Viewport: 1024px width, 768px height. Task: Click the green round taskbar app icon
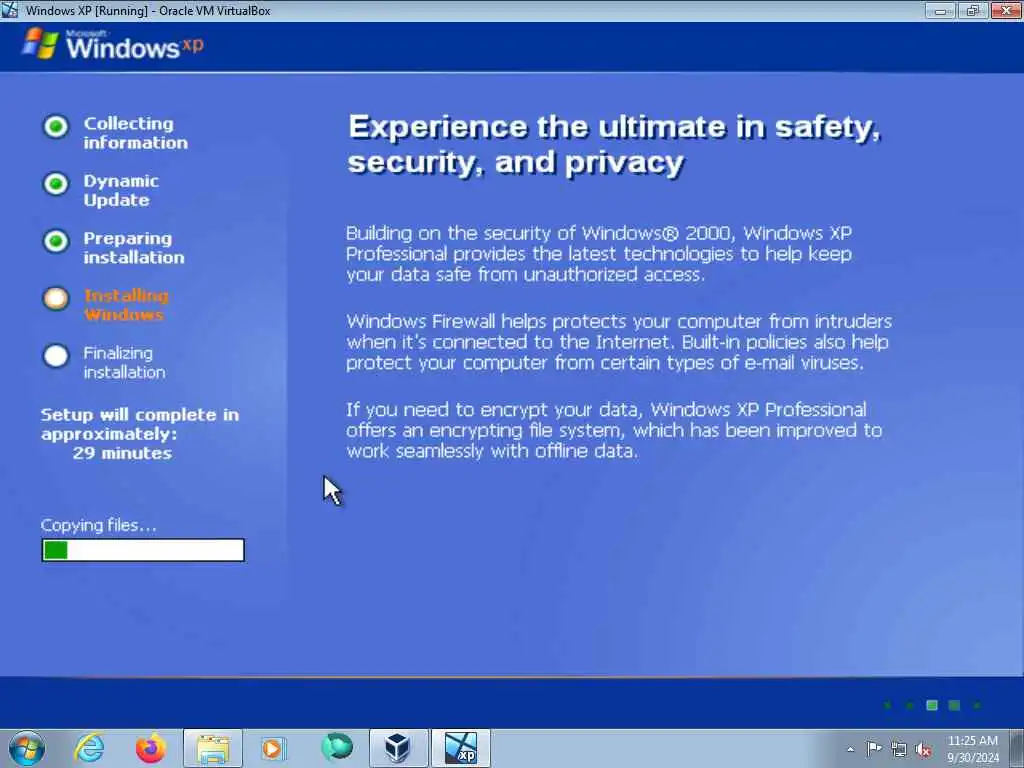point(337,747)
